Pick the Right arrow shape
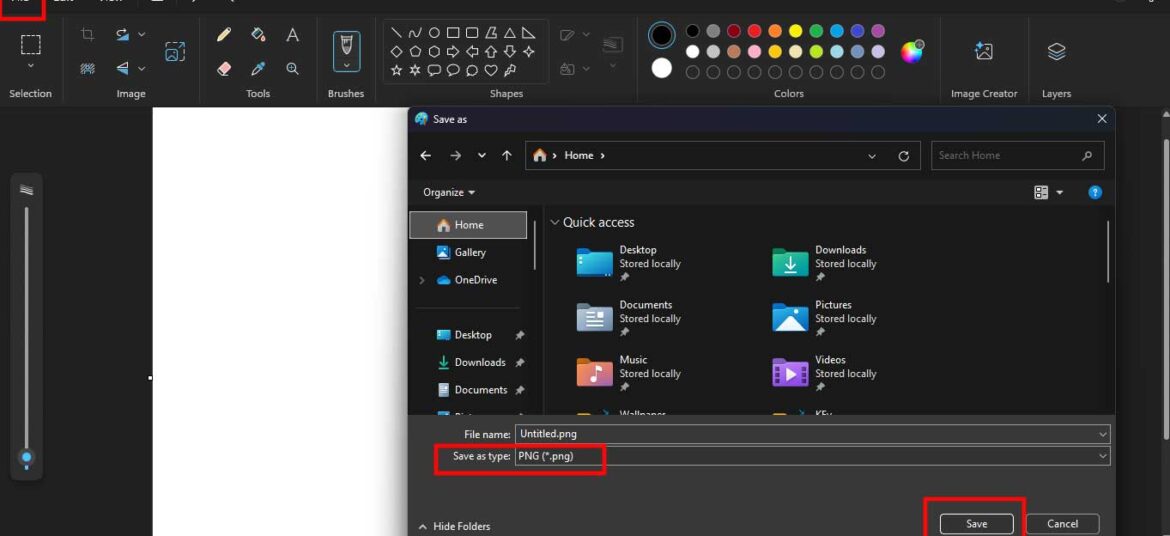Screen dimensions: 1170x536 453,52
